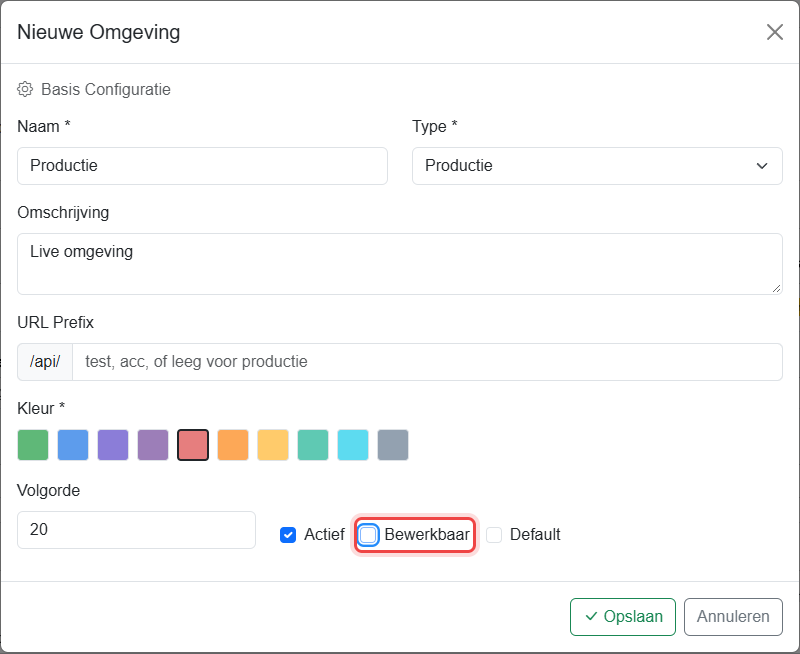Tick the Default checkbox
This screenshot has height=654, width=800.
click(x=494, y=535)
